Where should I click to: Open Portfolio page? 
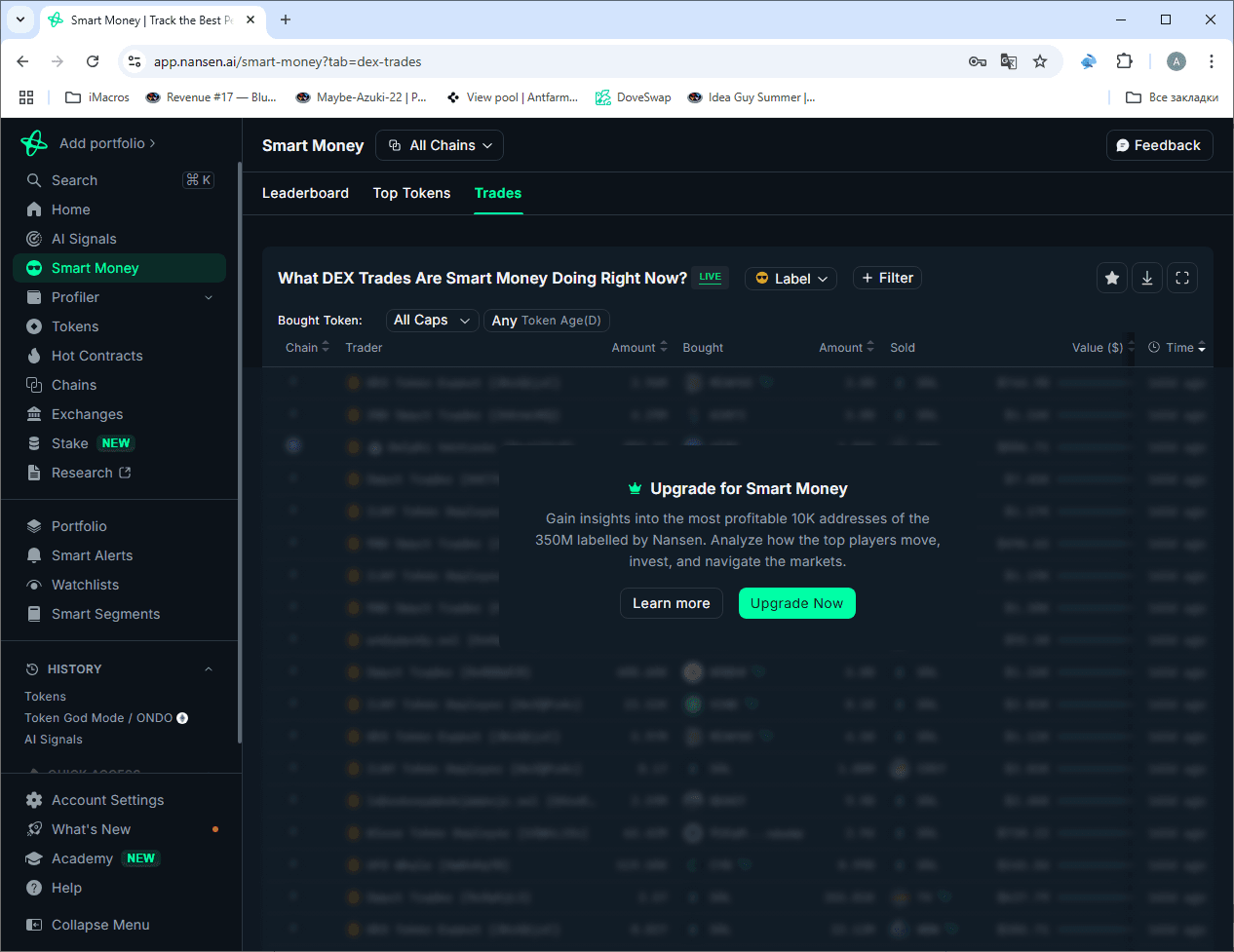point(119,526)
